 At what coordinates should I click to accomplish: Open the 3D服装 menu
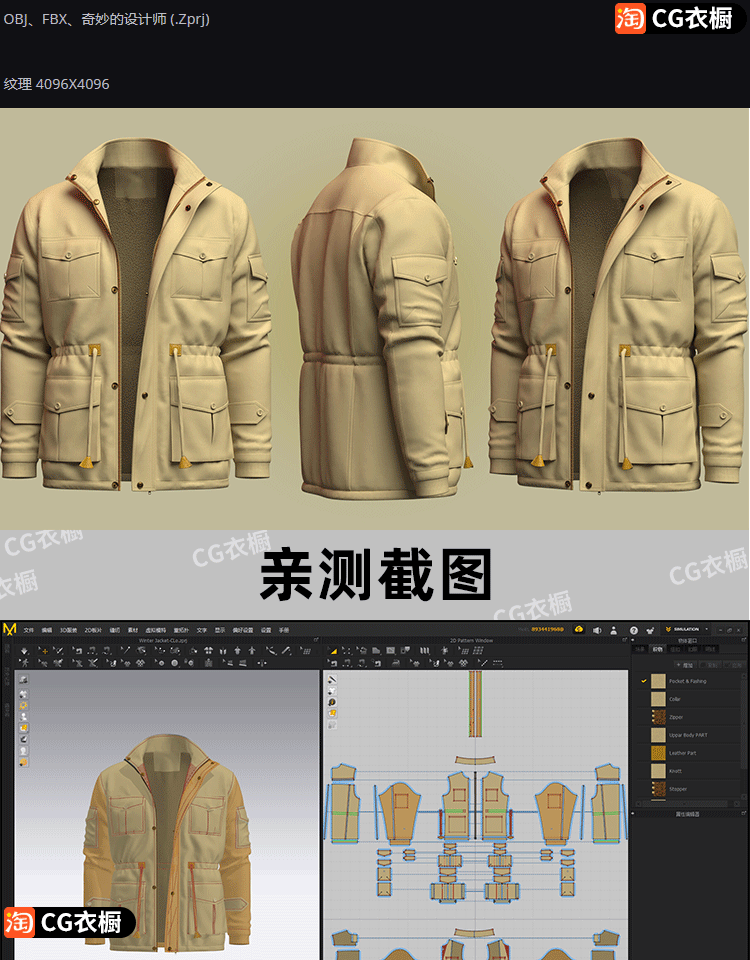pos(68,630)
